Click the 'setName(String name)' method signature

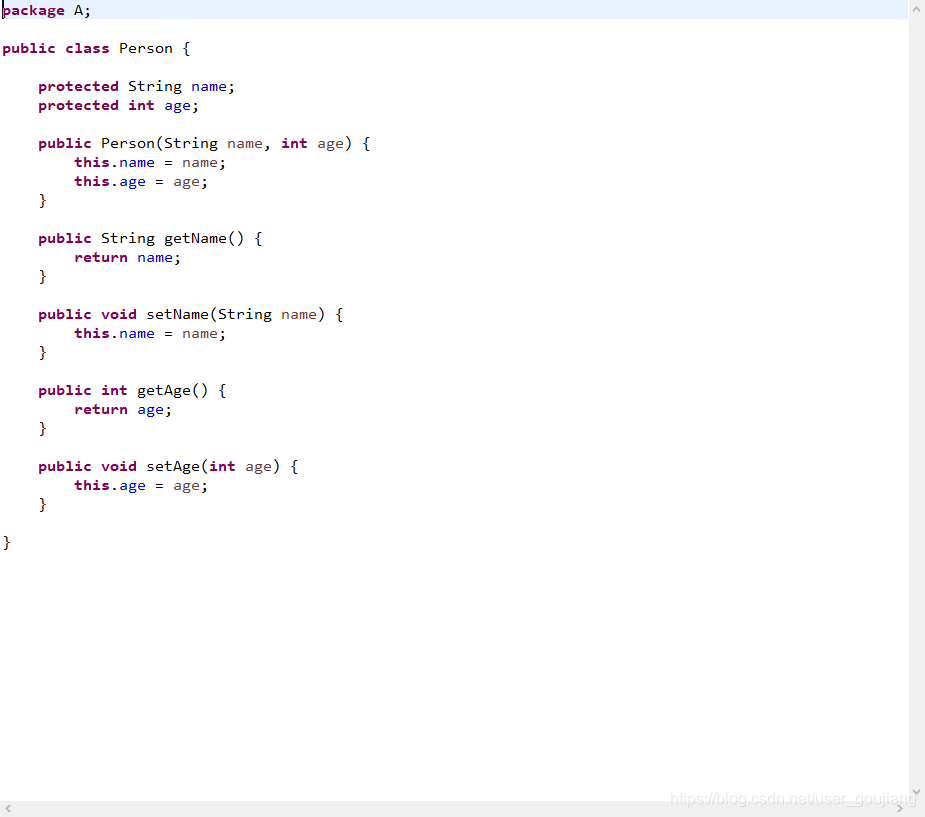pos(235,314)
